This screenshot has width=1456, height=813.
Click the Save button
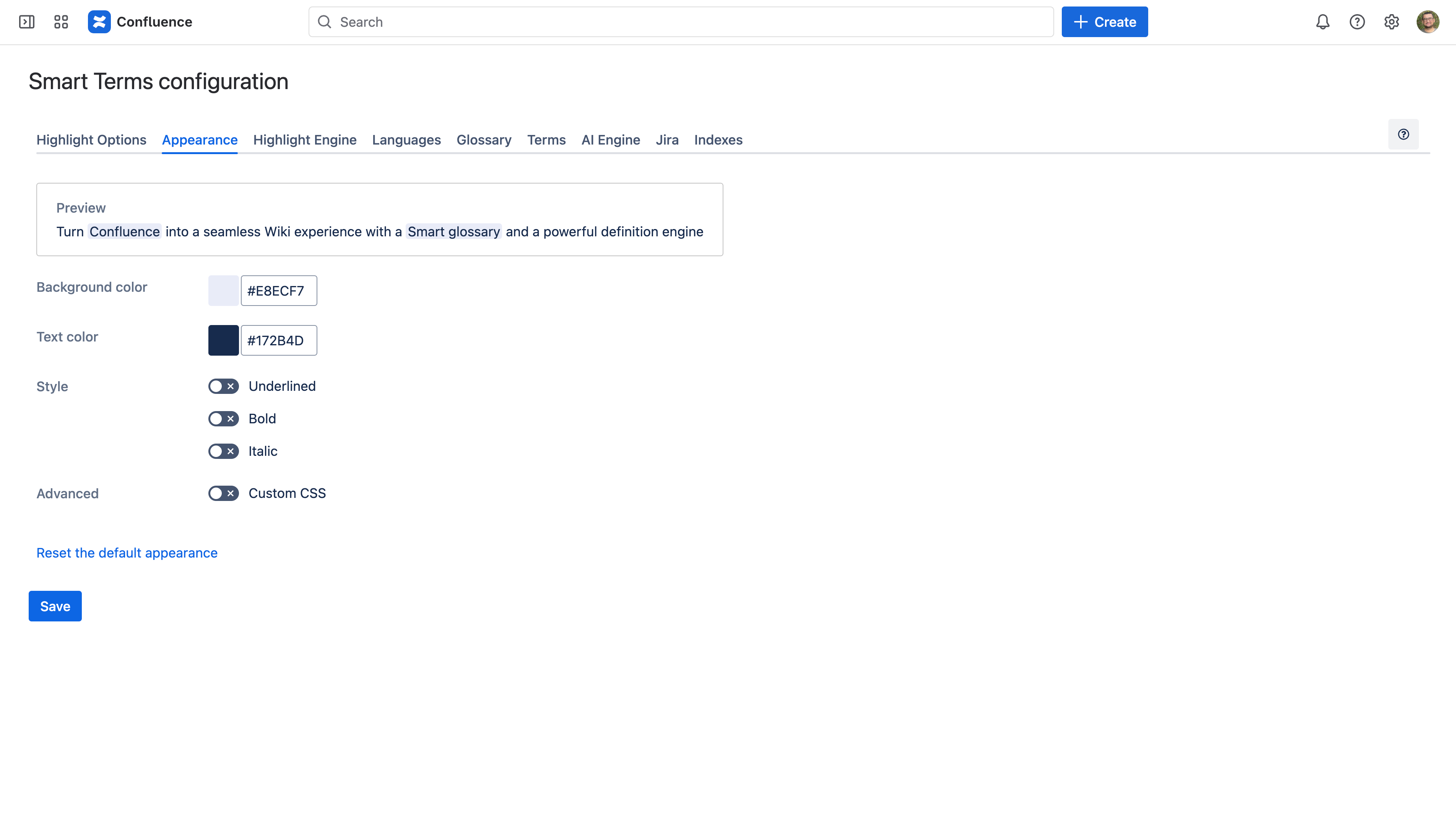(x=55, y=606)
